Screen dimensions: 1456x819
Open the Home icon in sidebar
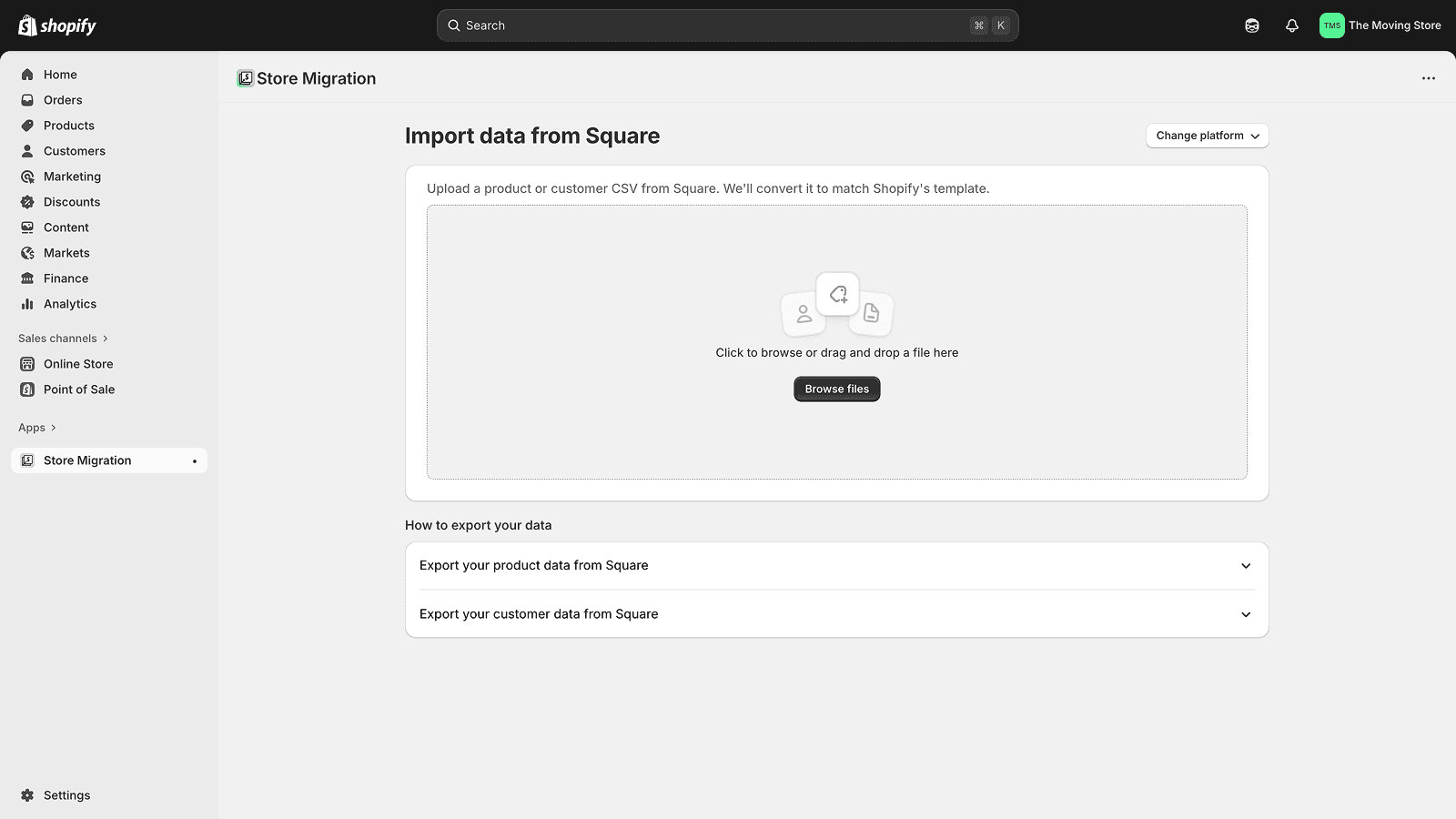[27, 75]
